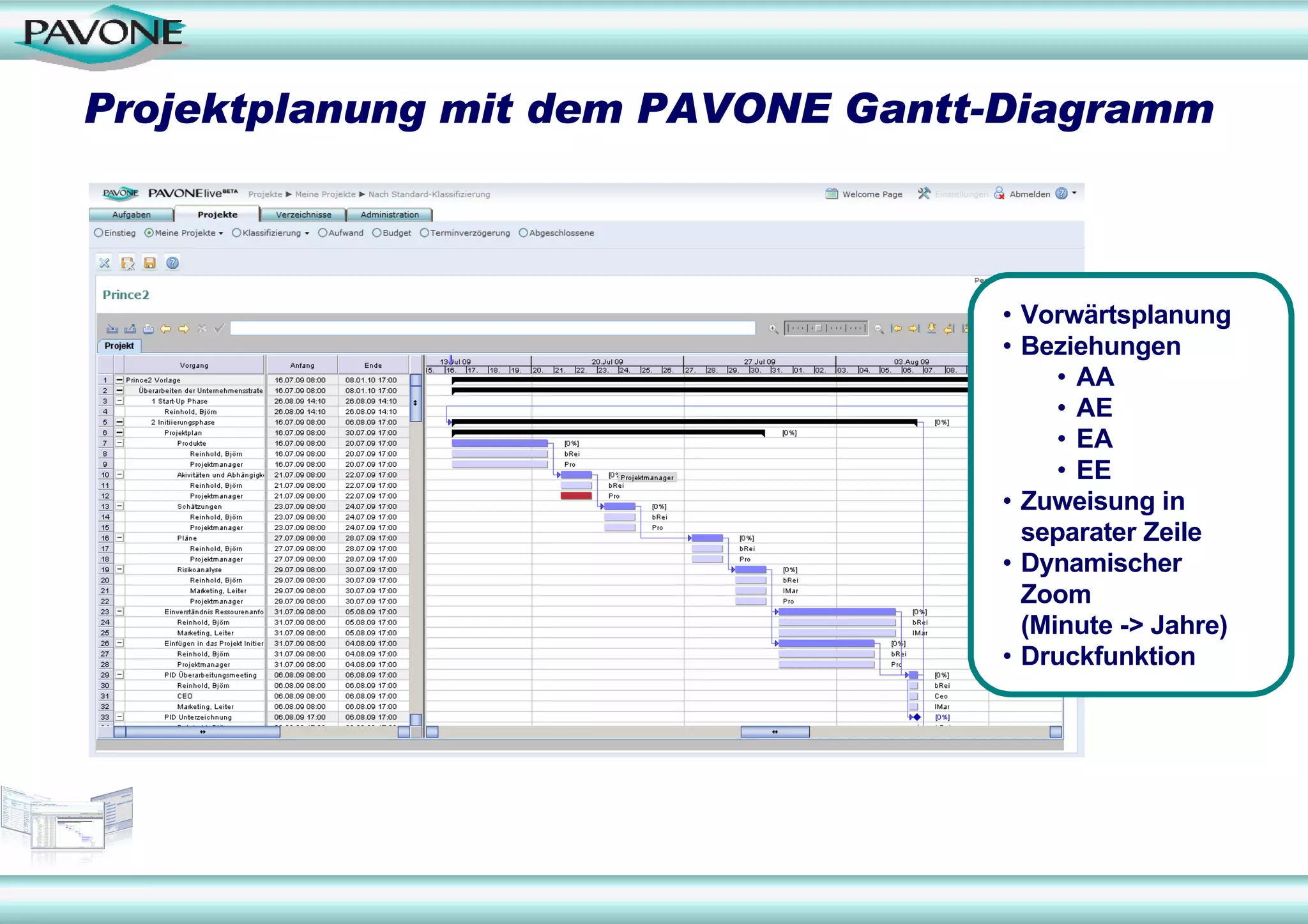Click the save-and-close document icon

pyautogui.click(x=128, y=263)
